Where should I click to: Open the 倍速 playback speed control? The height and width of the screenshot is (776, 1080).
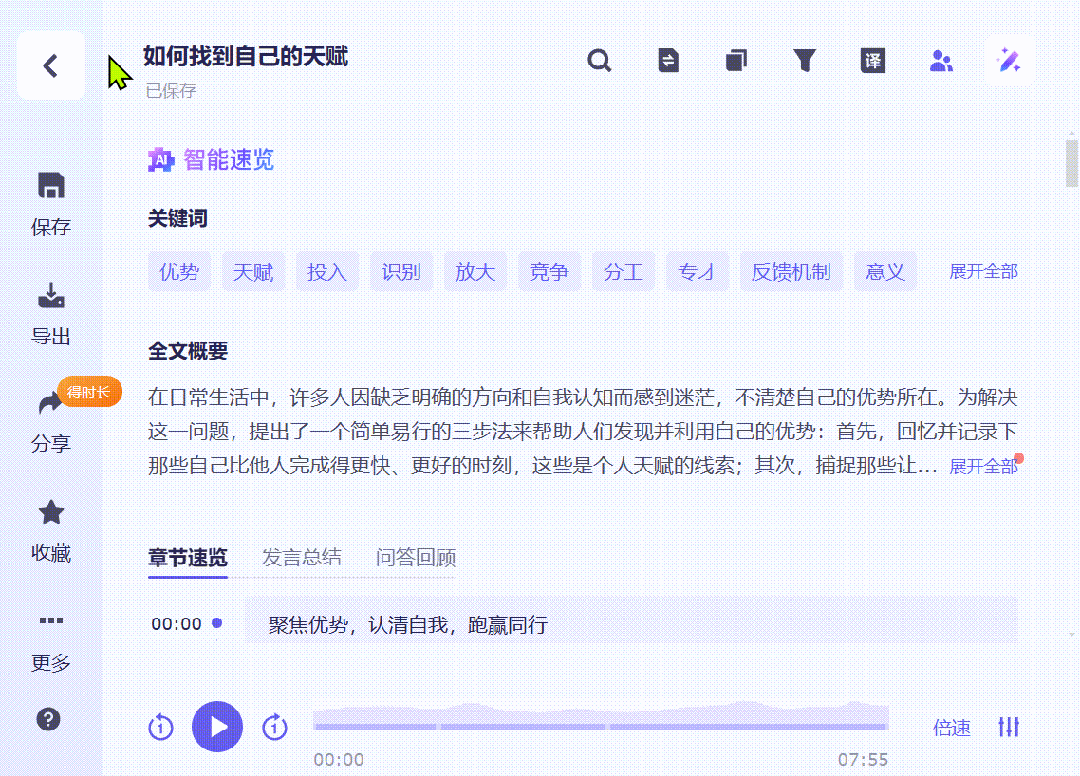(950, 727)
